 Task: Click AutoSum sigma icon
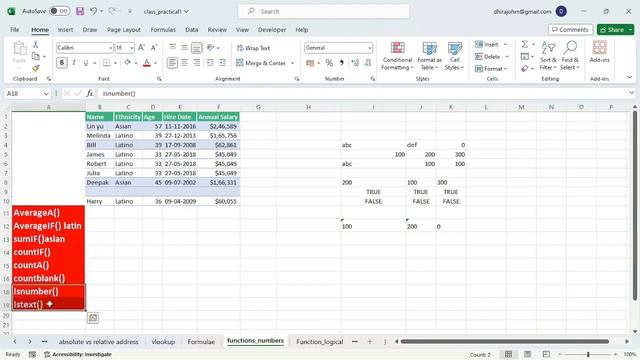pyautogui.click(x=525, y=44)
